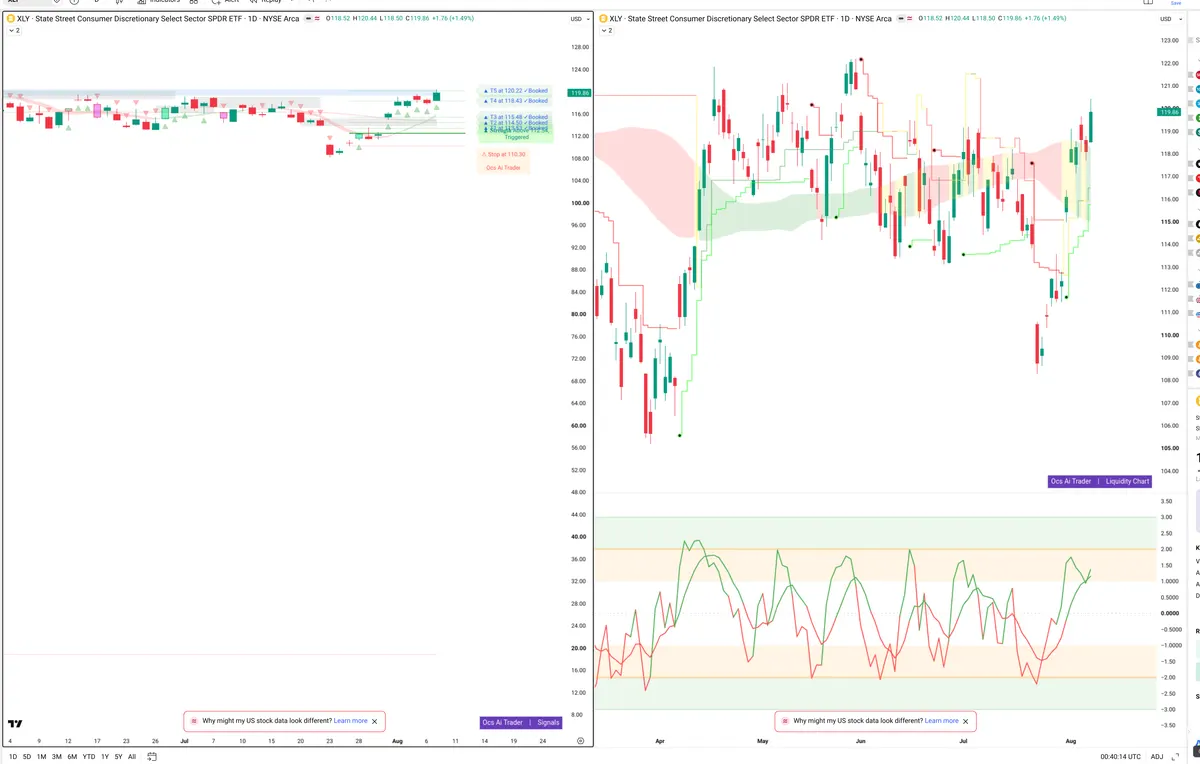Dismiss the left chart data notice

coord(375,721)
